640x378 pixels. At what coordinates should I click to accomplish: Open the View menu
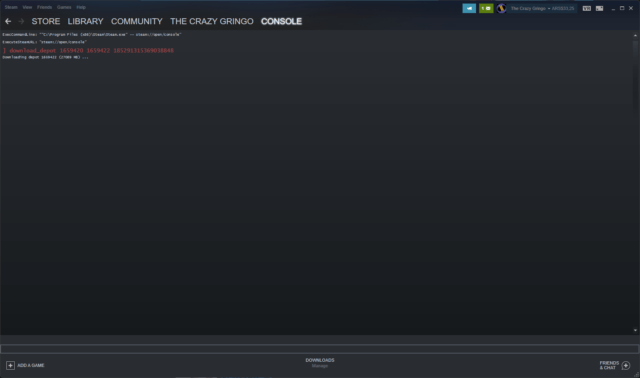click(27, 7)
